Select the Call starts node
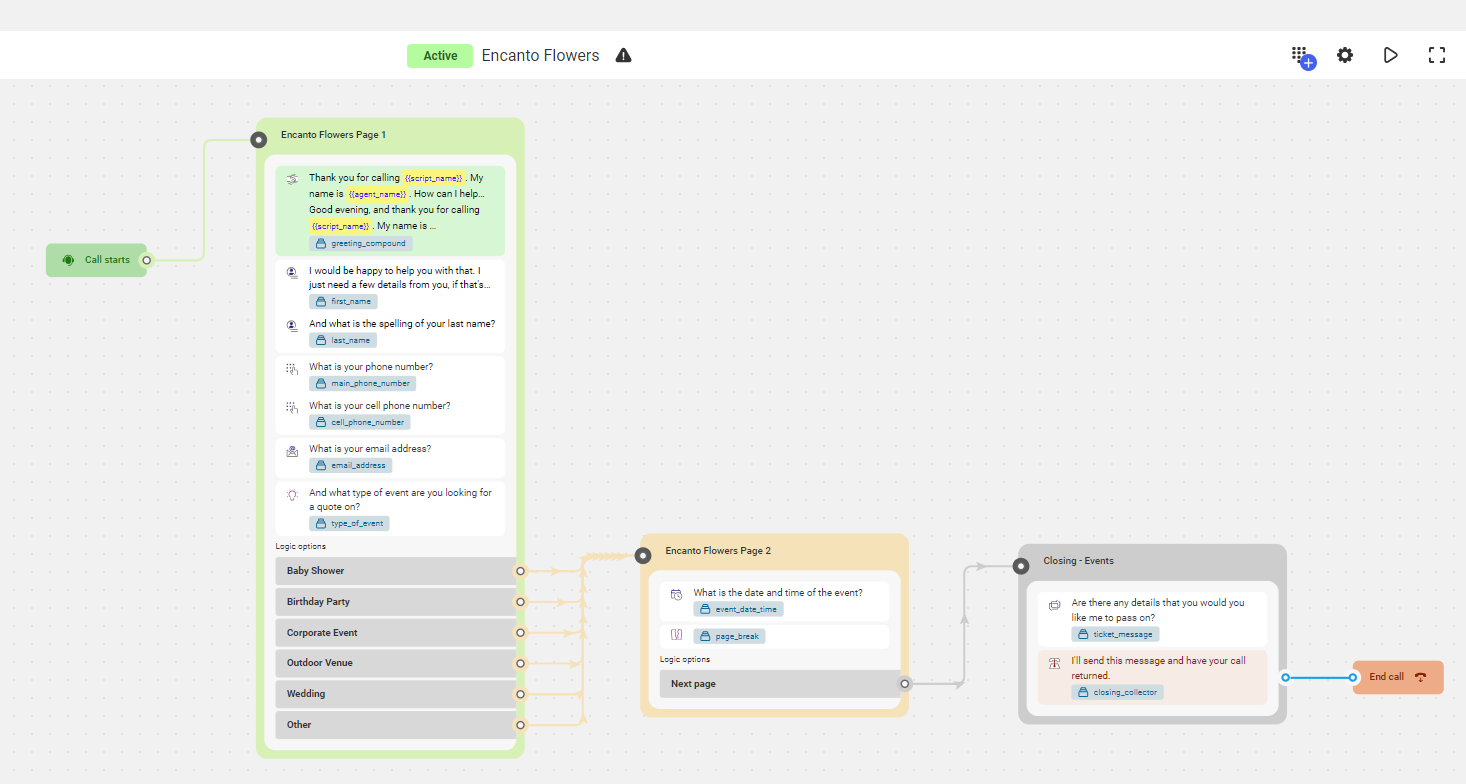Screen dimensions: 1466x784 tap(96, 260)
